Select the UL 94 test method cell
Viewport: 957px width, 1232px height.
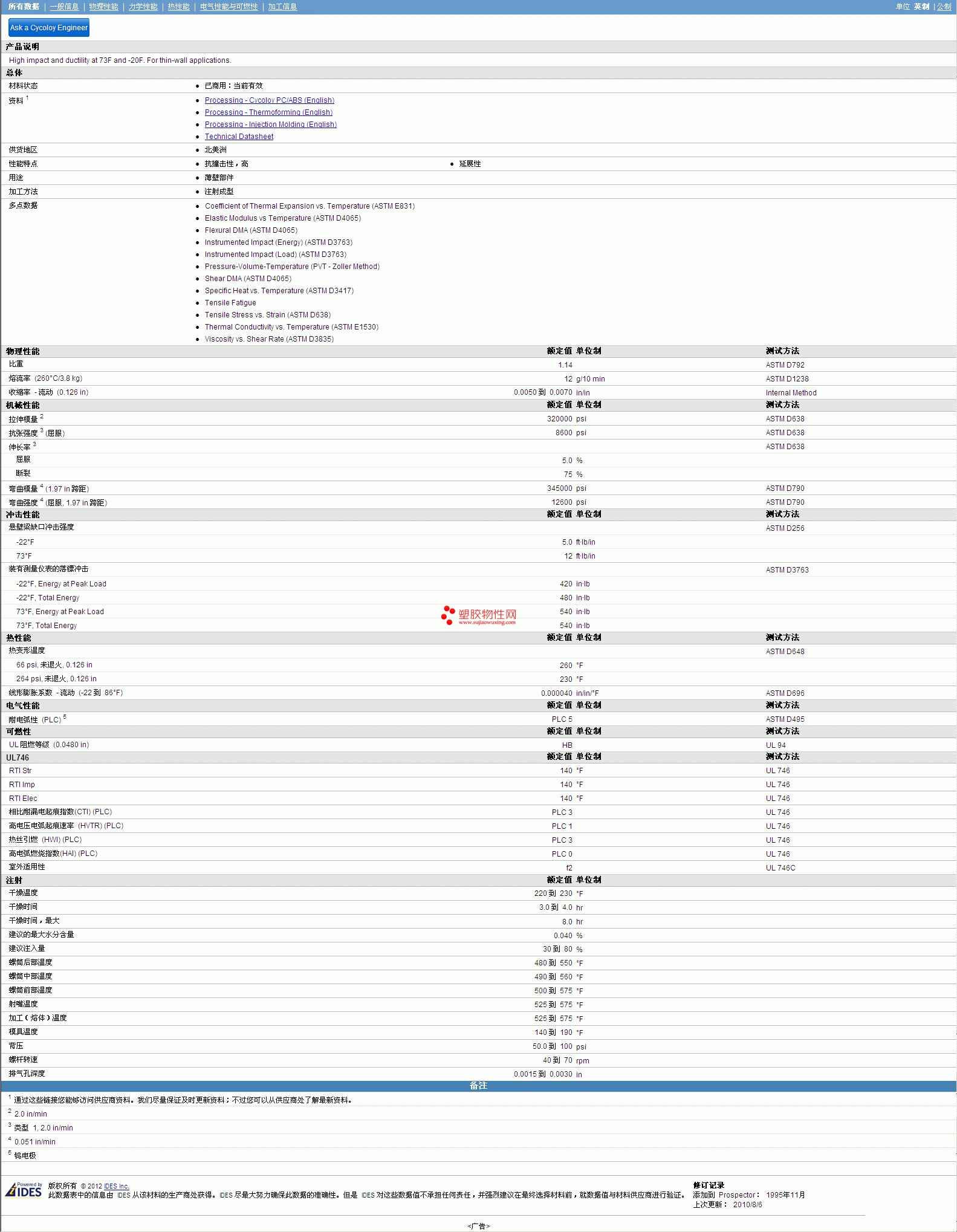776,745
